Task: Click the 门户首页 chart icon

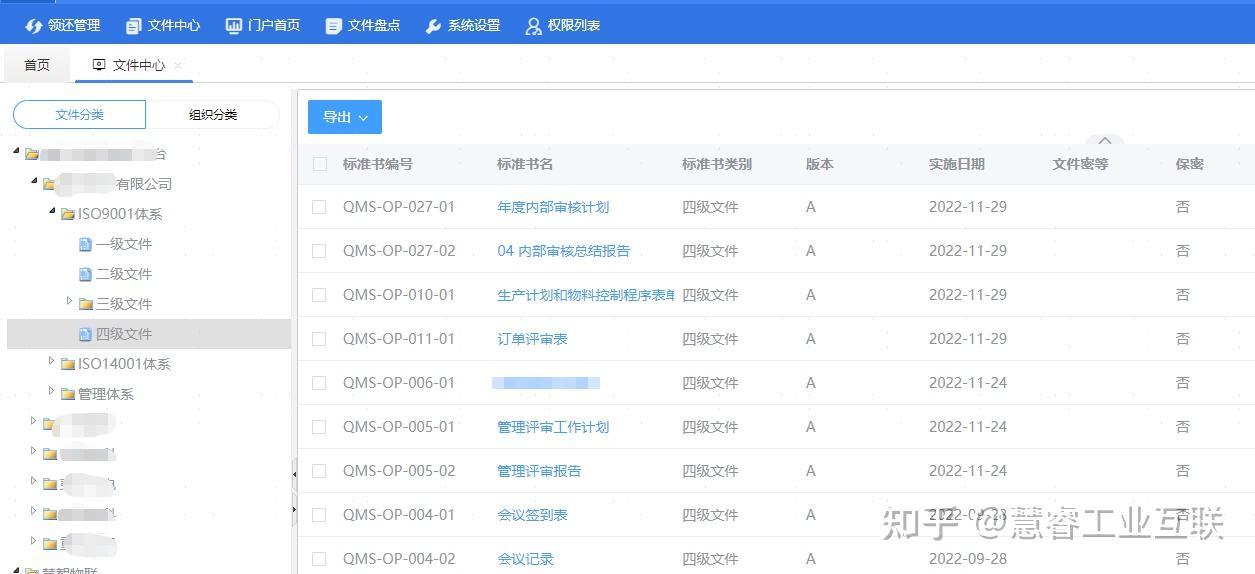Action: pos(234,26)
